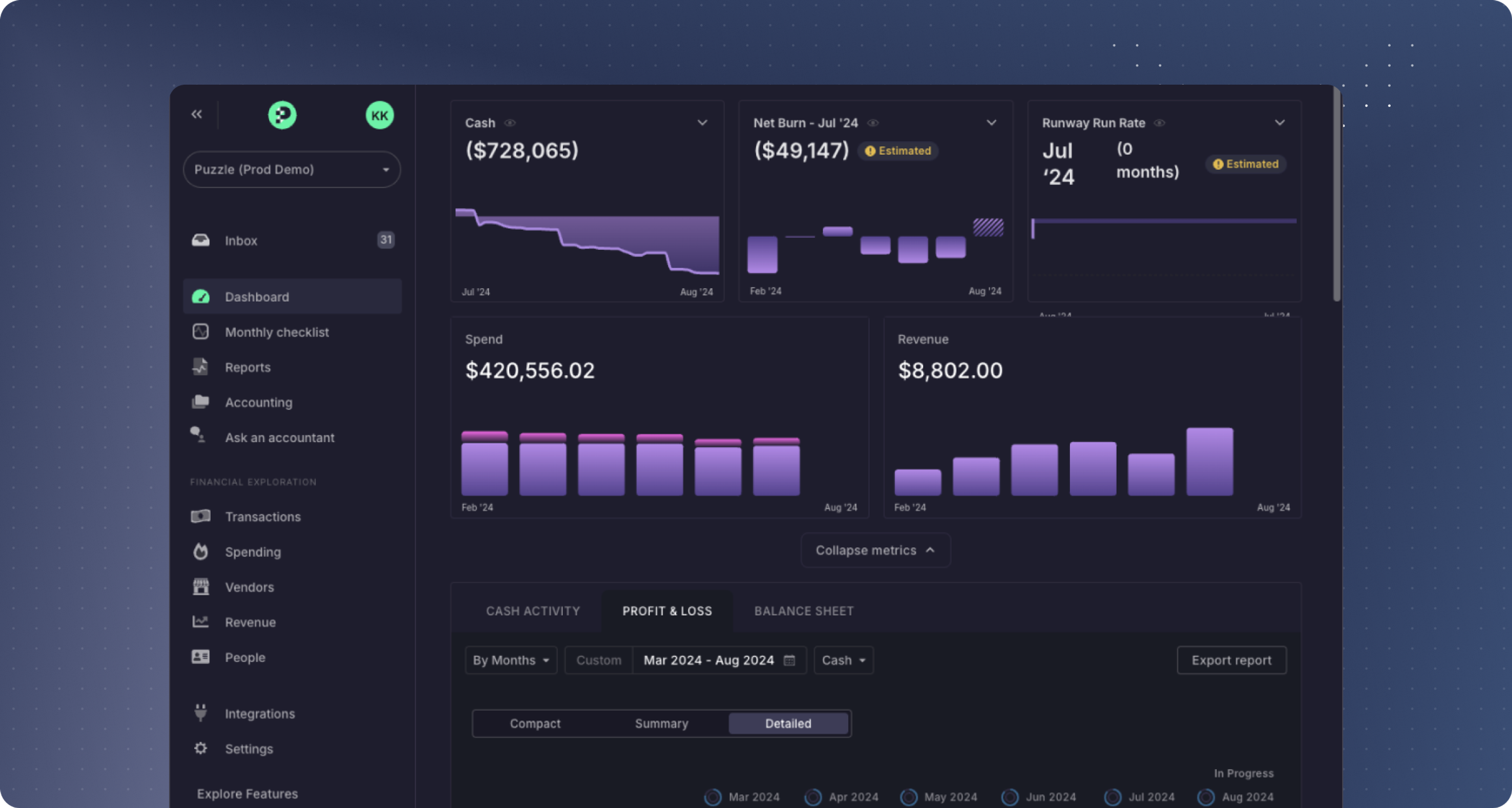The width and height of the screenshot is (1512, 808).
Task: Select the Detailed view option
Action: [788, 723]
